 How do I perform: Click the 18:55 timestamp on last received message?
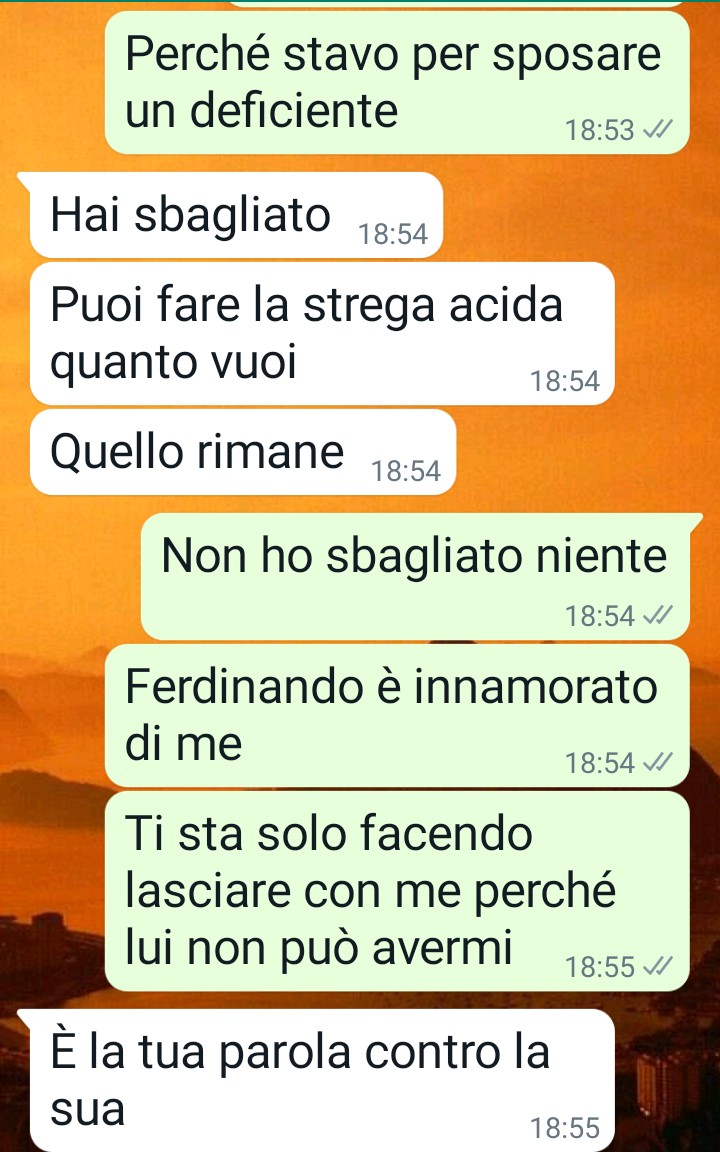pyautogui.click(x=565, y=1128)
